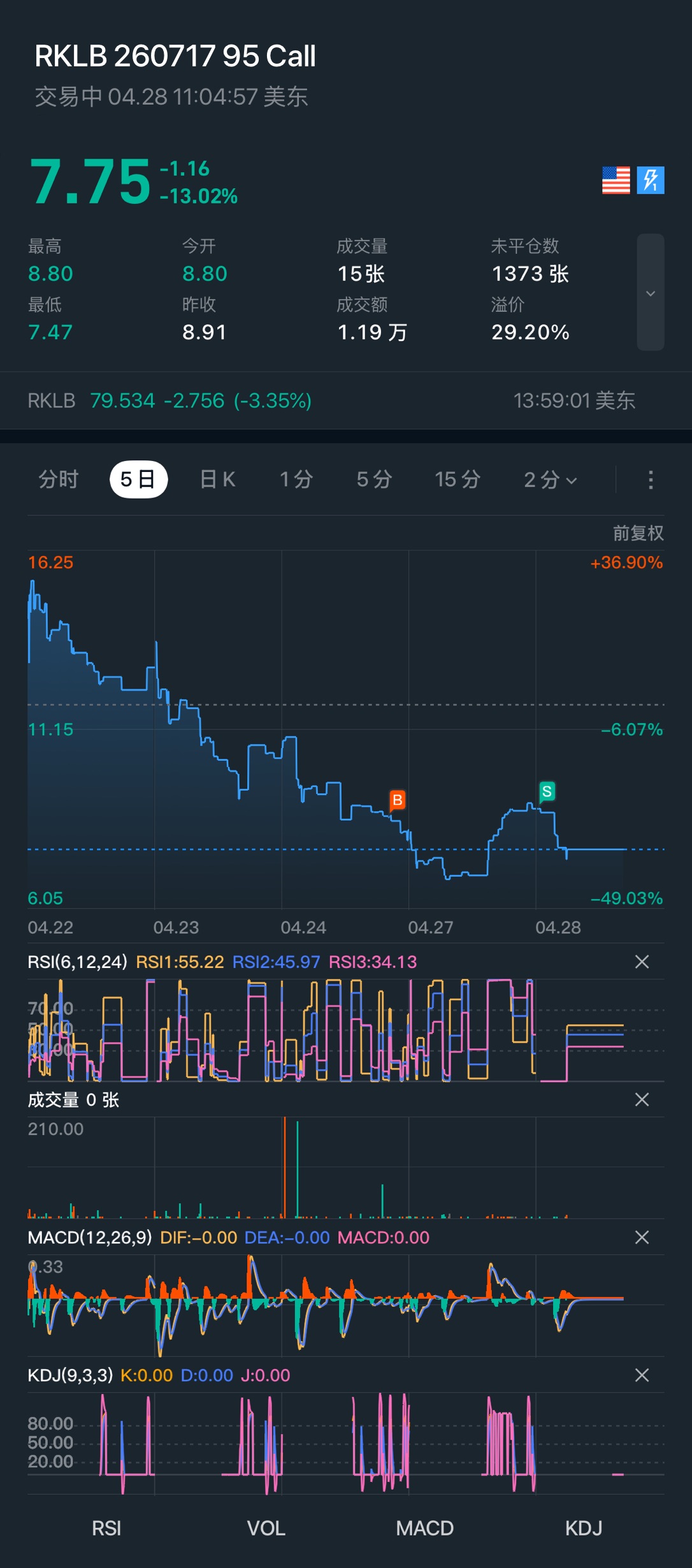This screenshot has width=692, height=1568.
Task: Open the RKLB underlying stock quote
Action: click(169, 400)
